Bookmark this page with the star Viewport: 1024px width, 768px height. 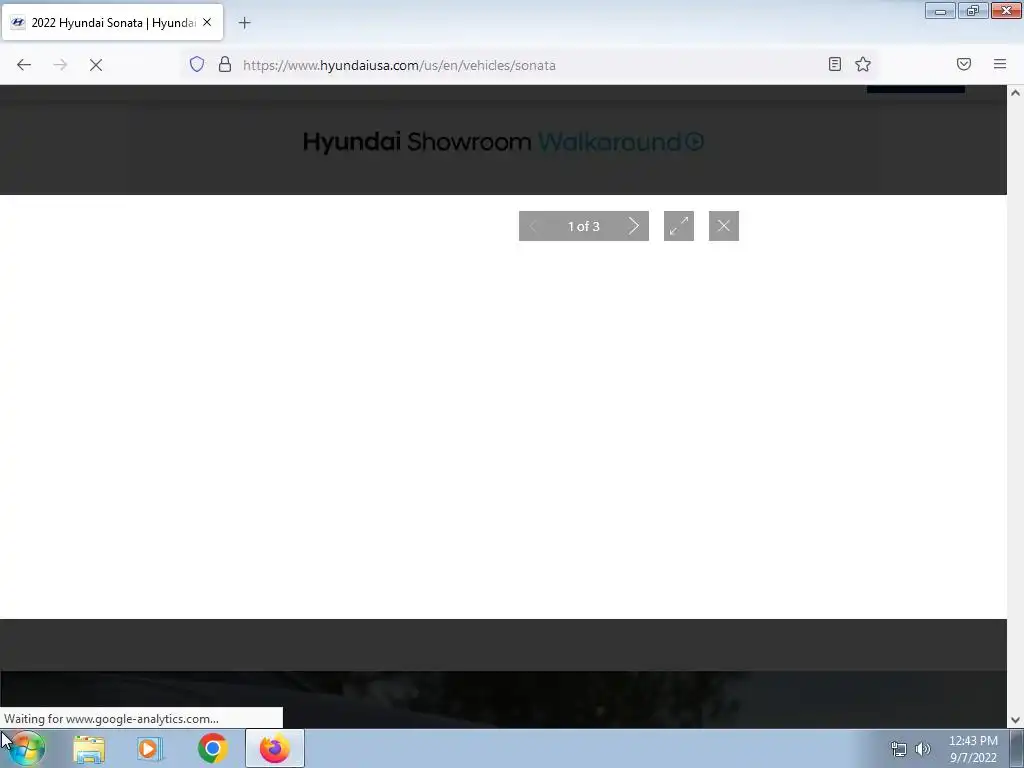coord(863,64)
